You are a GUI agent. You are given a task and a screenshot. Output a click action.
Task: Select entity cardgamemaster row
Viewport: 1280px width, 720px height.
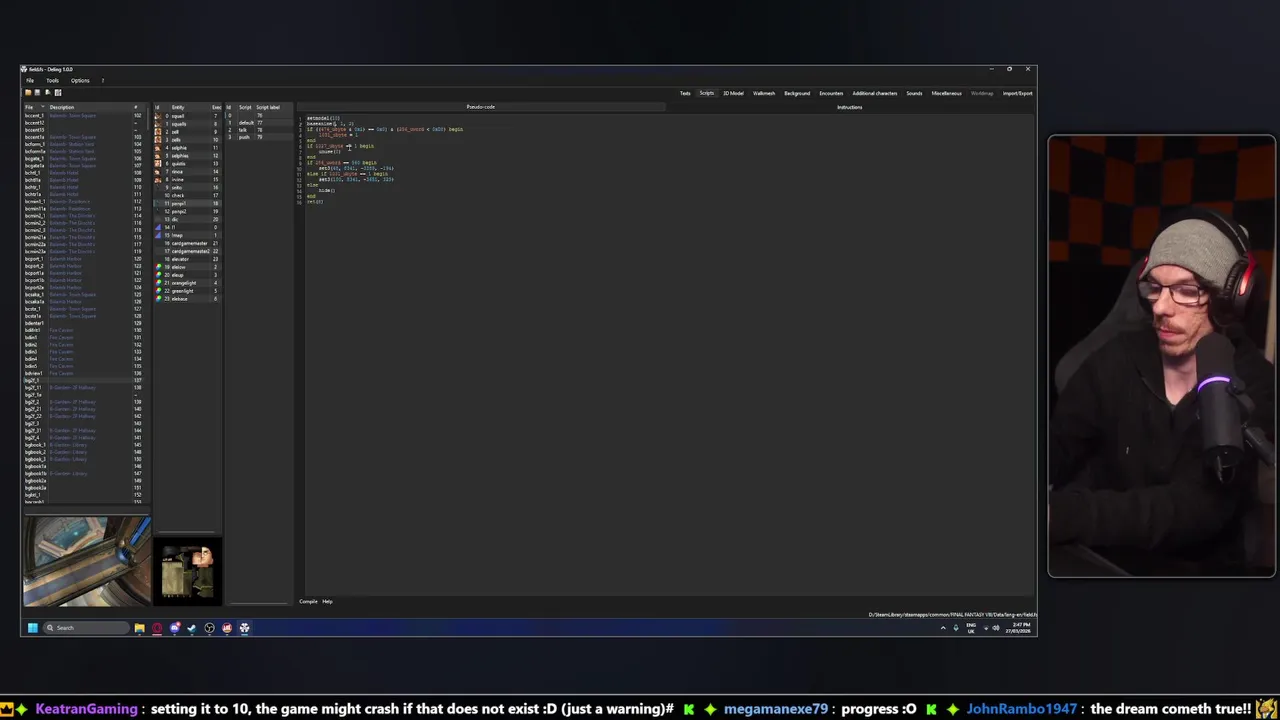[x=187, y=243]
